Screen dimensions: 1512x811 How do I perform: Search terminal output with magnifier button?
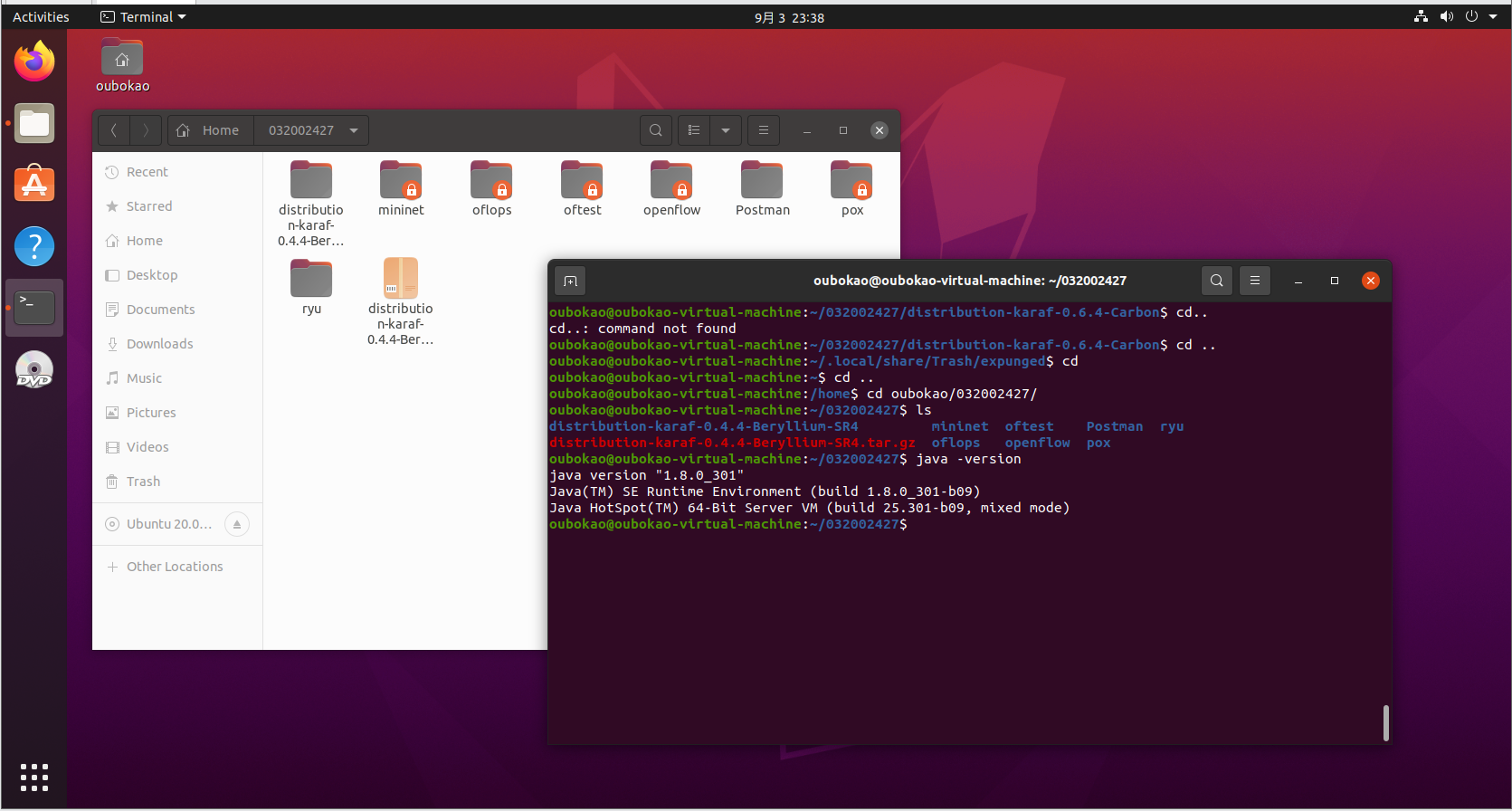click(x=1217, y=281)
